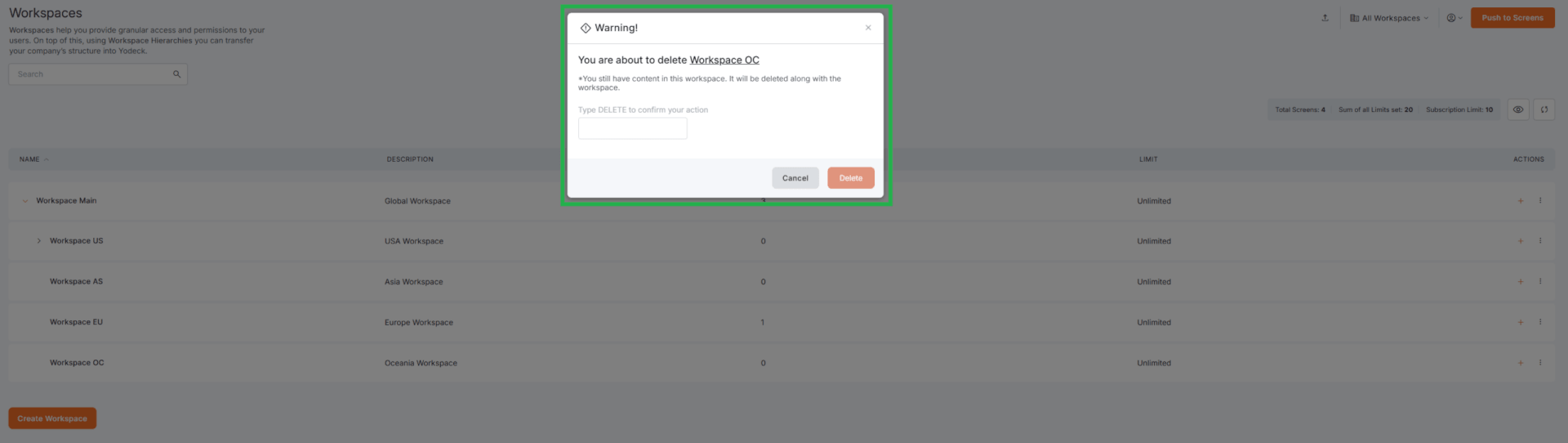Click the Global Workspace description
This screenshot has height=443, width=1568.
pyautogui.click(x=417, y=201)
